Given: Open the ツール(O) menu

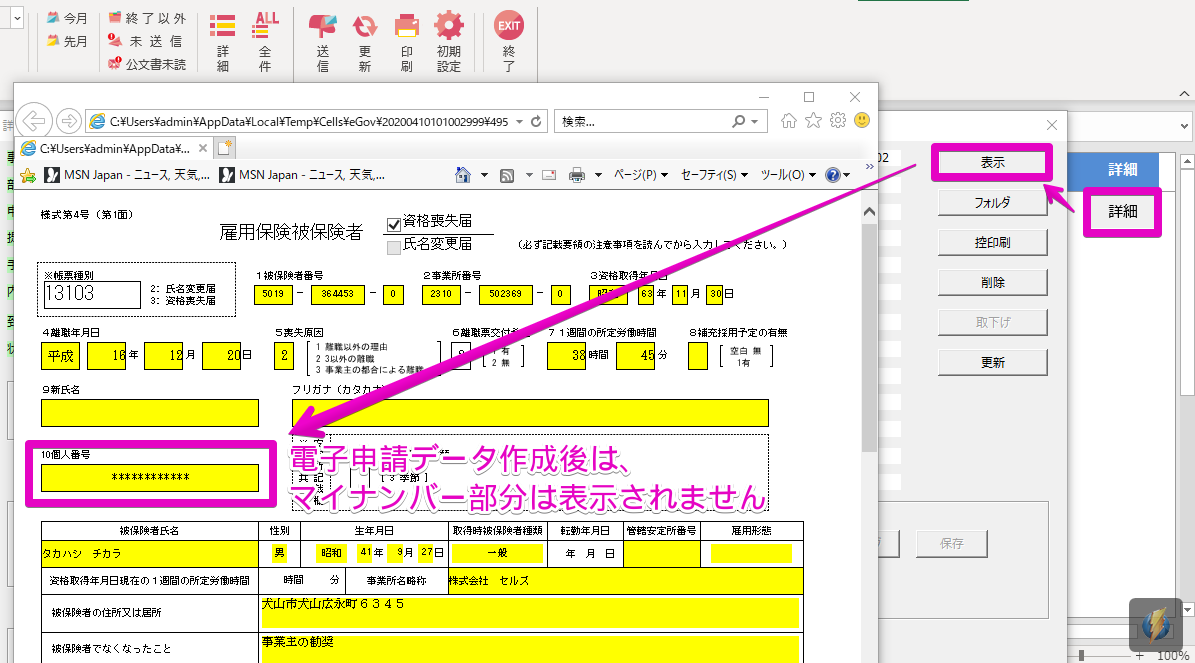Looking at the screenshot, I should [788, 175].
